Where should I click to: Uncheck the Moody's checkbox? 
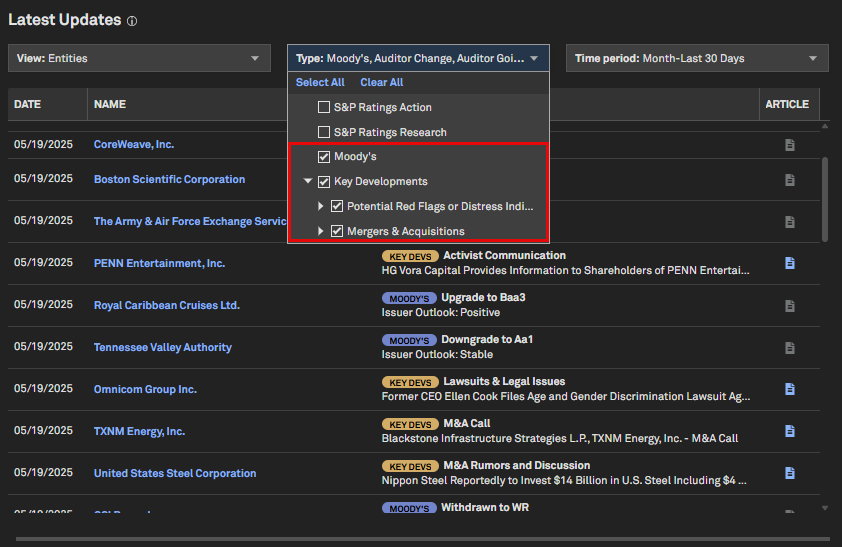[x=324, y=157]
